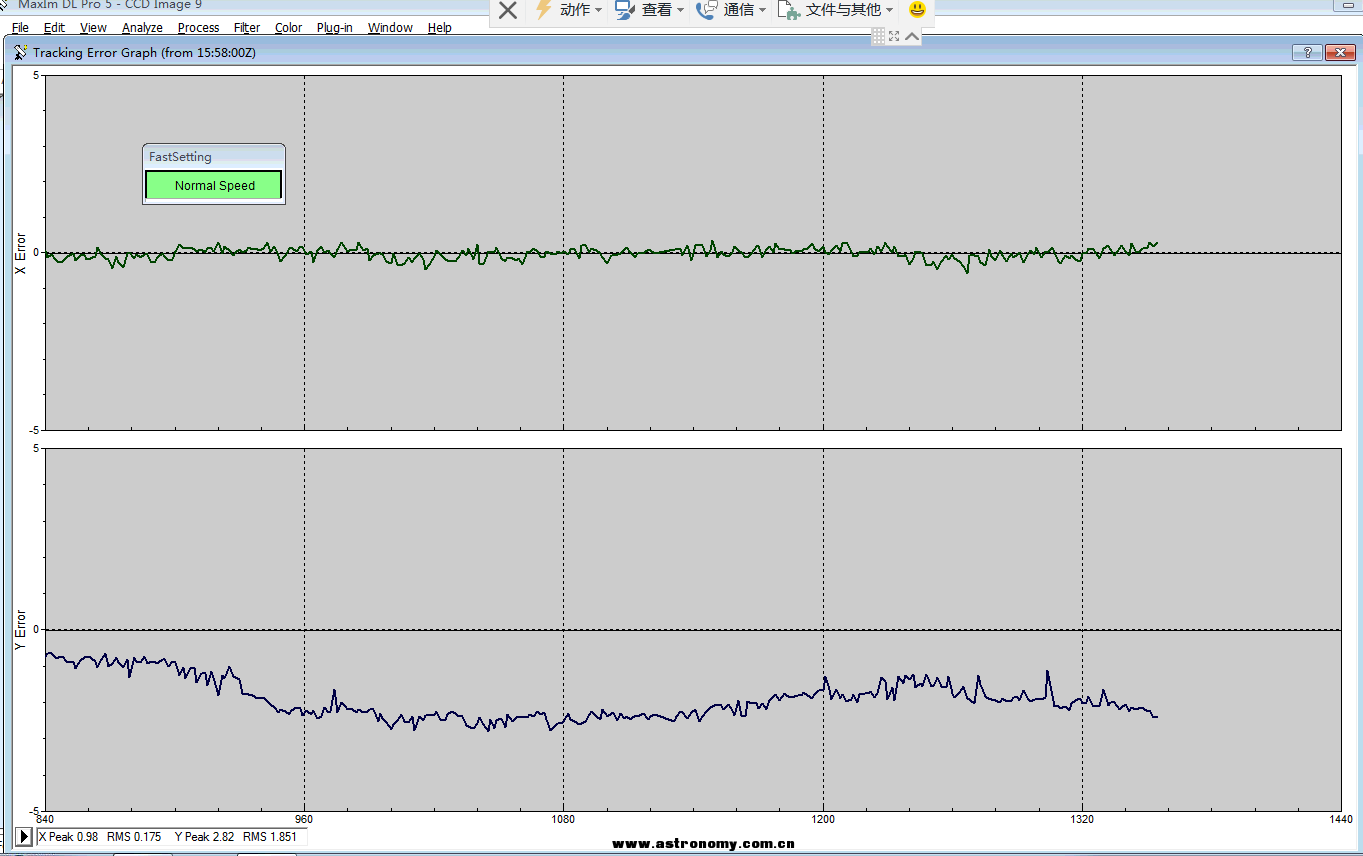The image size is (1363, 856).
Task: Toggle full screen with the expand arrows icon
Action: pyautogui.click(x=894, y=36)
